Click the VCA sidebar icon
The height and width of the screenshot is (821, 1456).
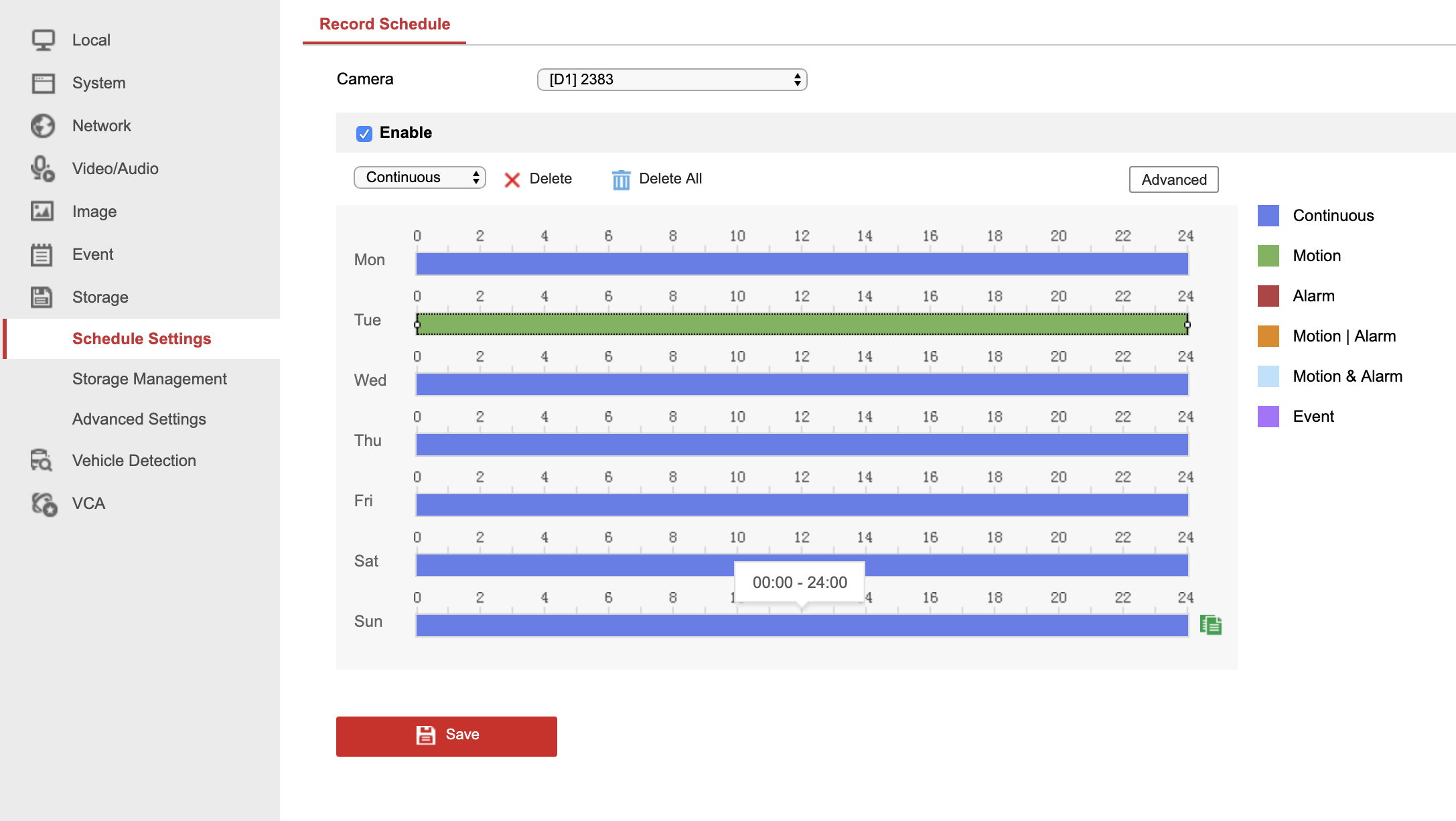[44, 504]
